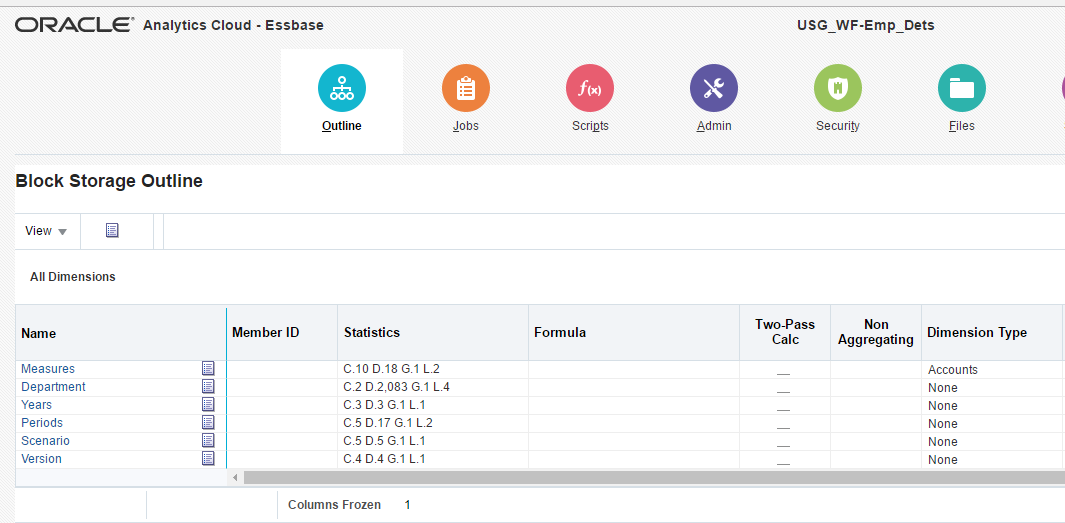Click the member icon in Version row
The height and width of the screenshot is (523, 1065).
tap(208, 459)
